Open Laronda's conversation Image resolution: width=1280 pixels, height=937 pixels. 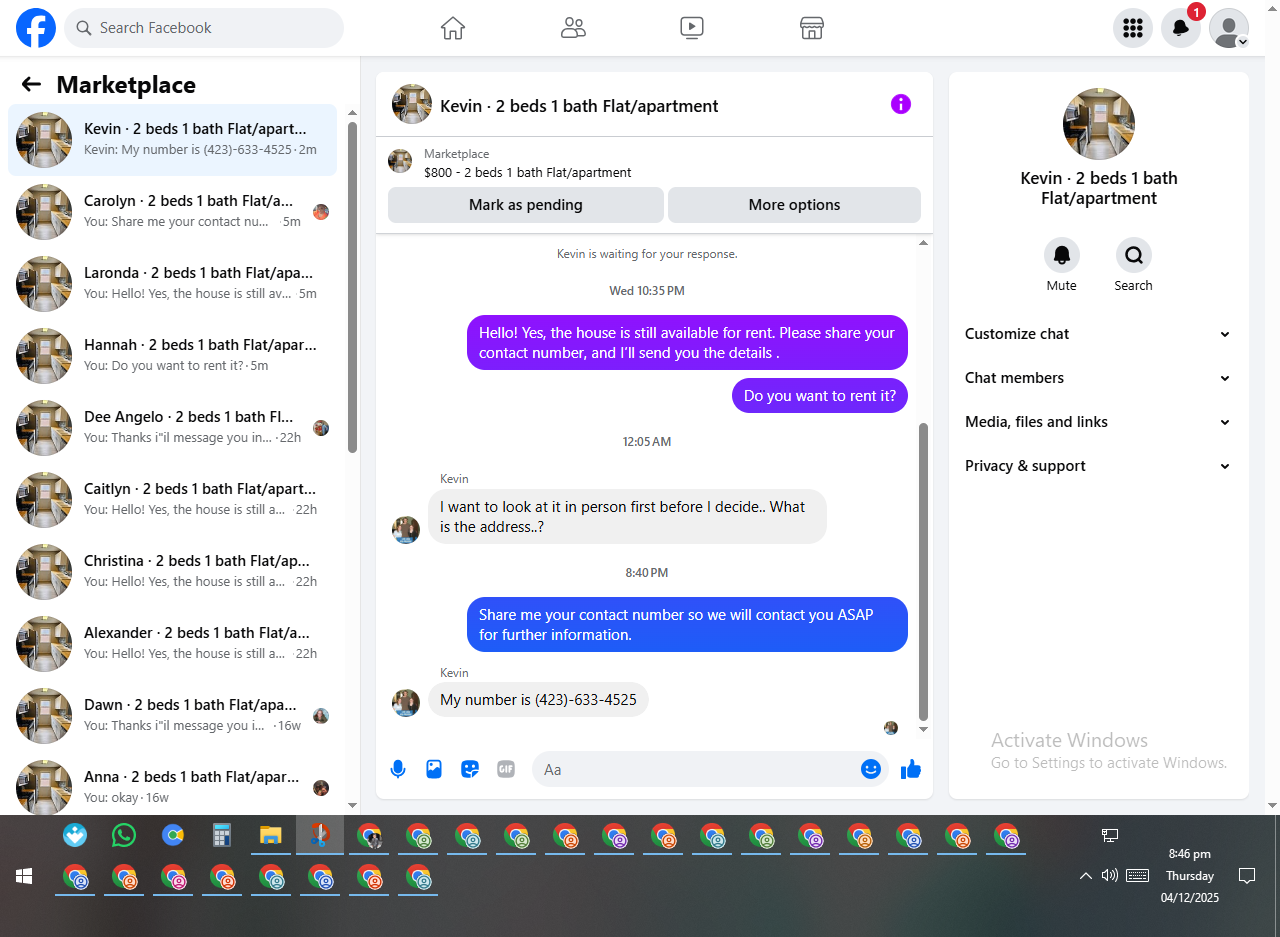pyautogui.click(x=172, y=284)
